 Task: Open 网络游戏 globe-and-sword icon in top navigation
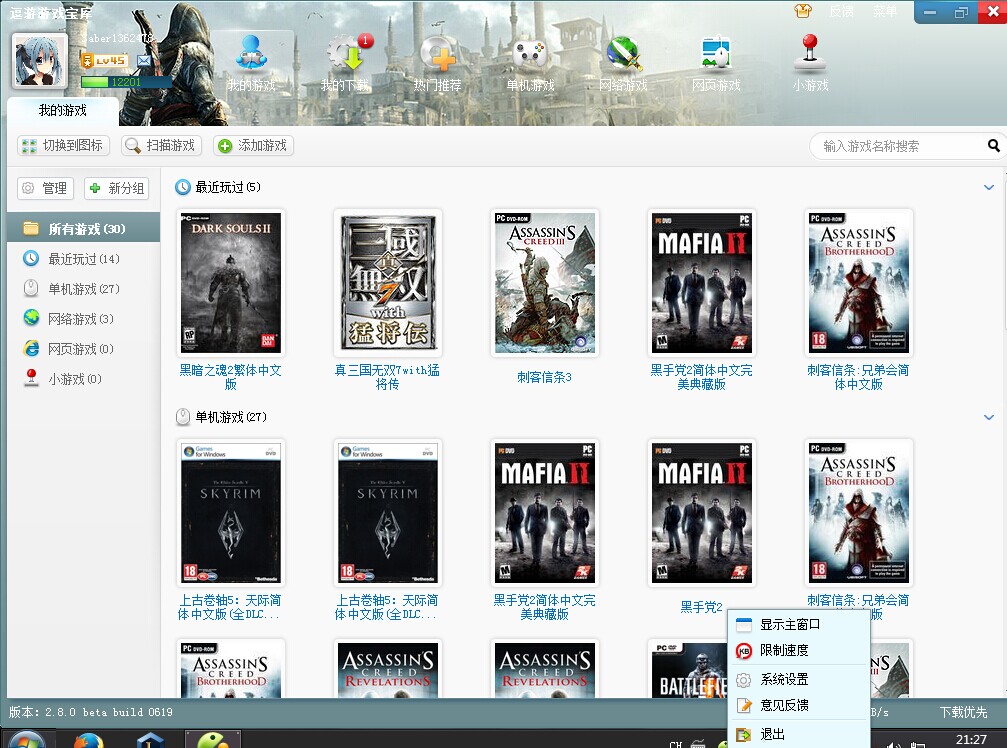click(x=623, y=63)
